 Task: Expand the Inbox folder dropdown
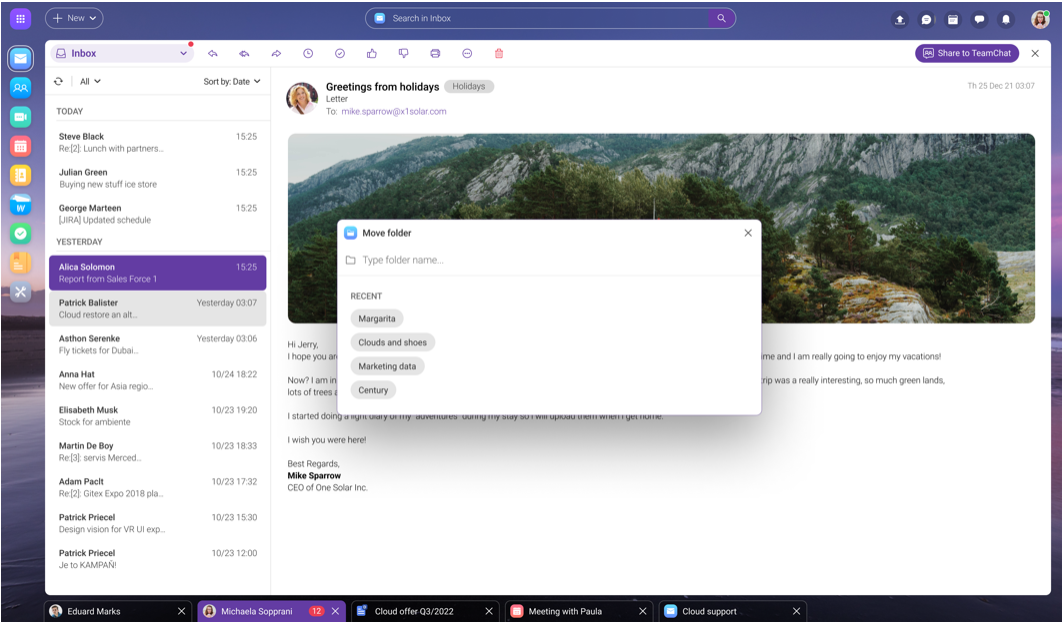pyautogui.click(x=122, y=53)
